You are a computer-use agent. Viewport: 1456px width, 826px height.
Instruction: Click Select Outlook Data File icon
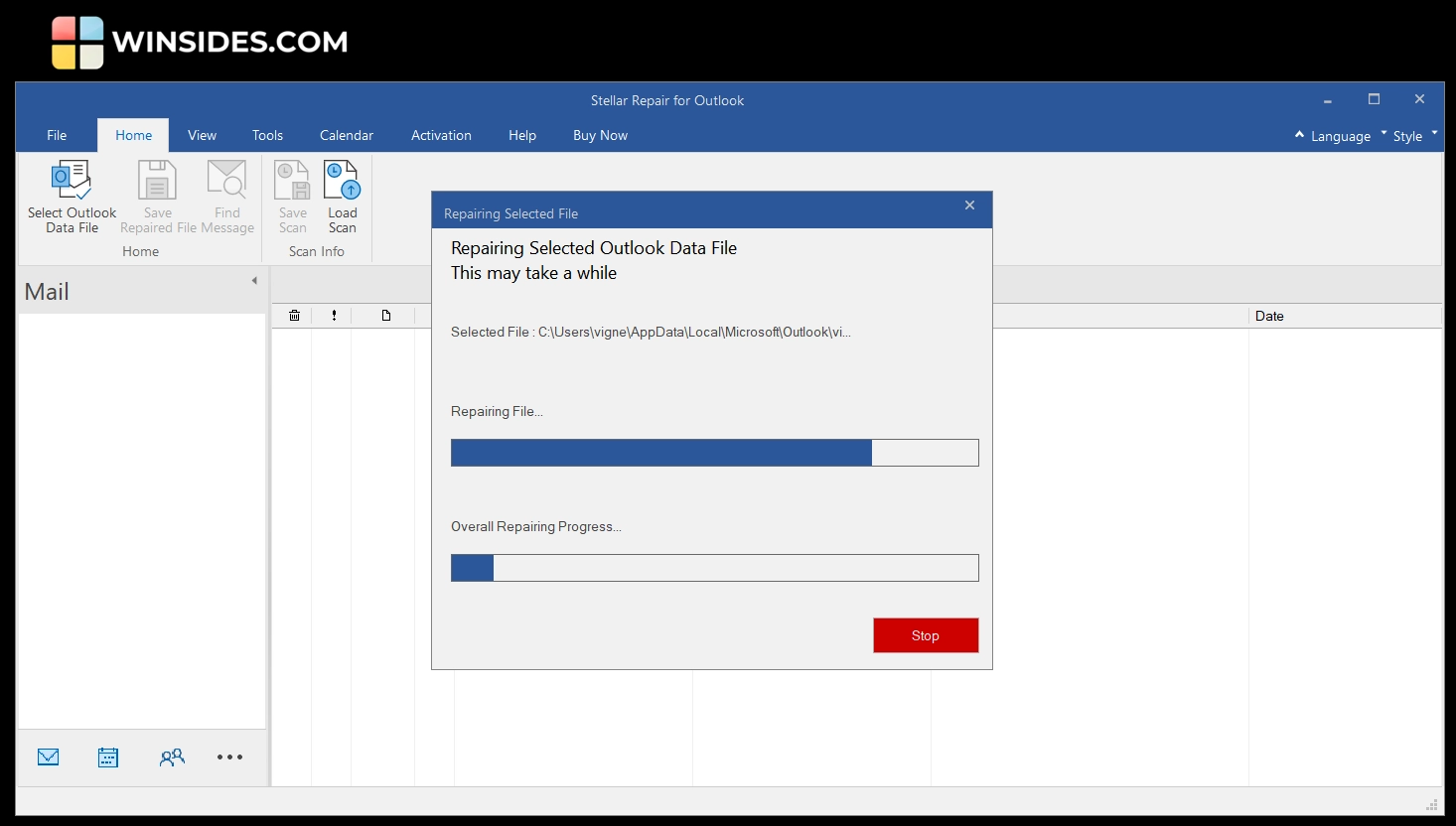72,181
